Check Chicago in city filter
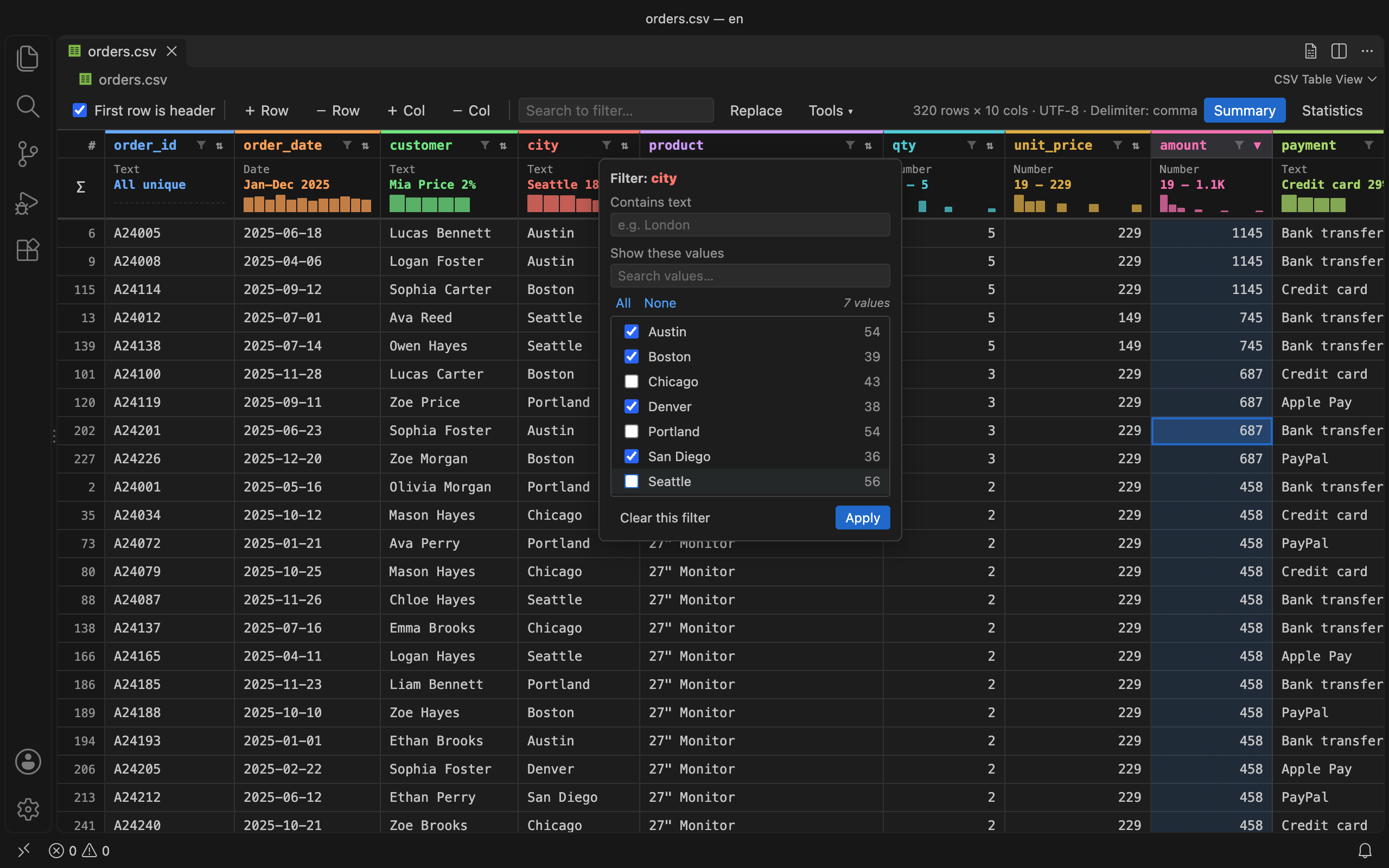 tap(632, 382)
